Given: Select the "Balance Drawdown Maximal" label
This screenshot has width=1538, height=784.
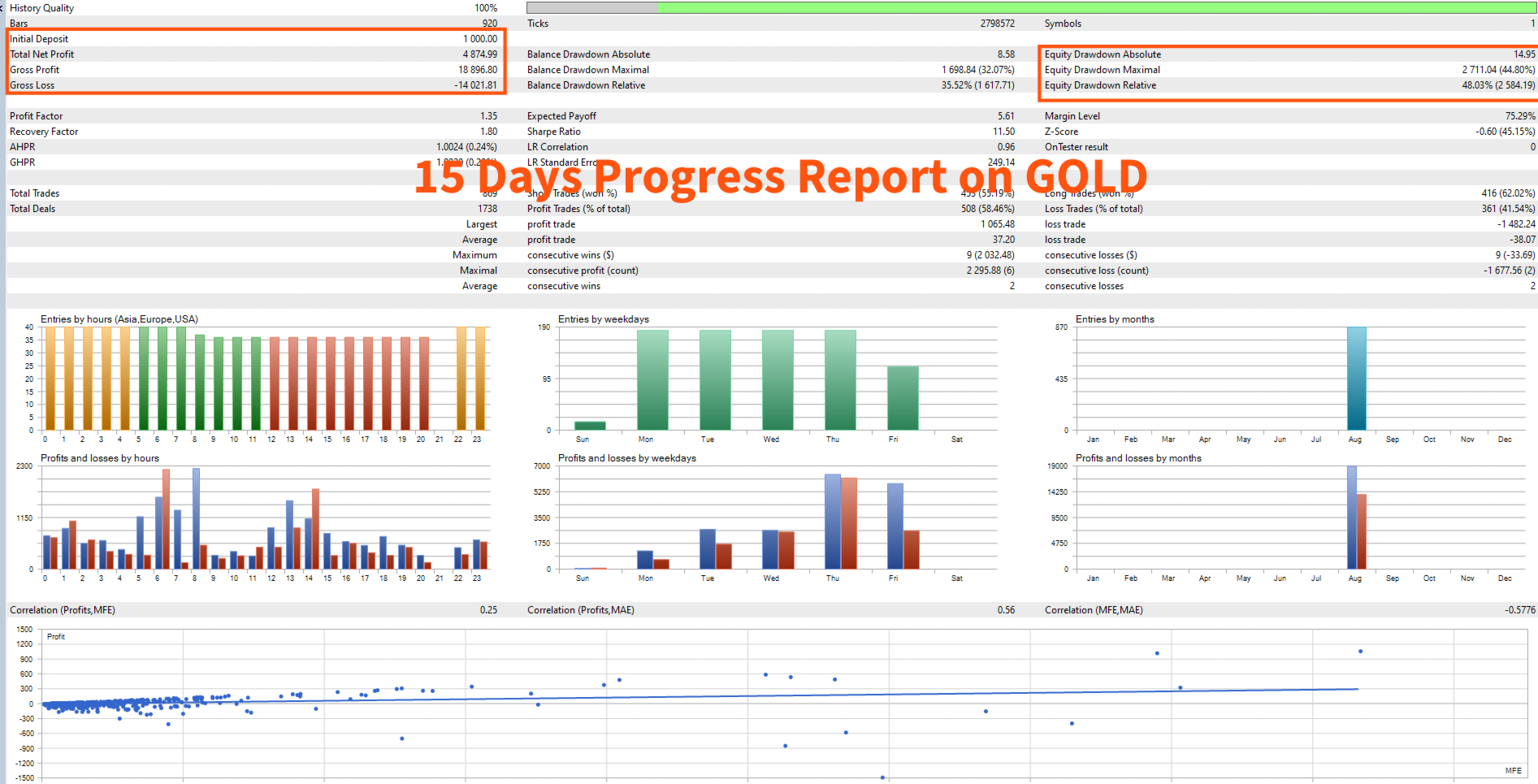Looking at the screenshot, I should tap(588, 70).
